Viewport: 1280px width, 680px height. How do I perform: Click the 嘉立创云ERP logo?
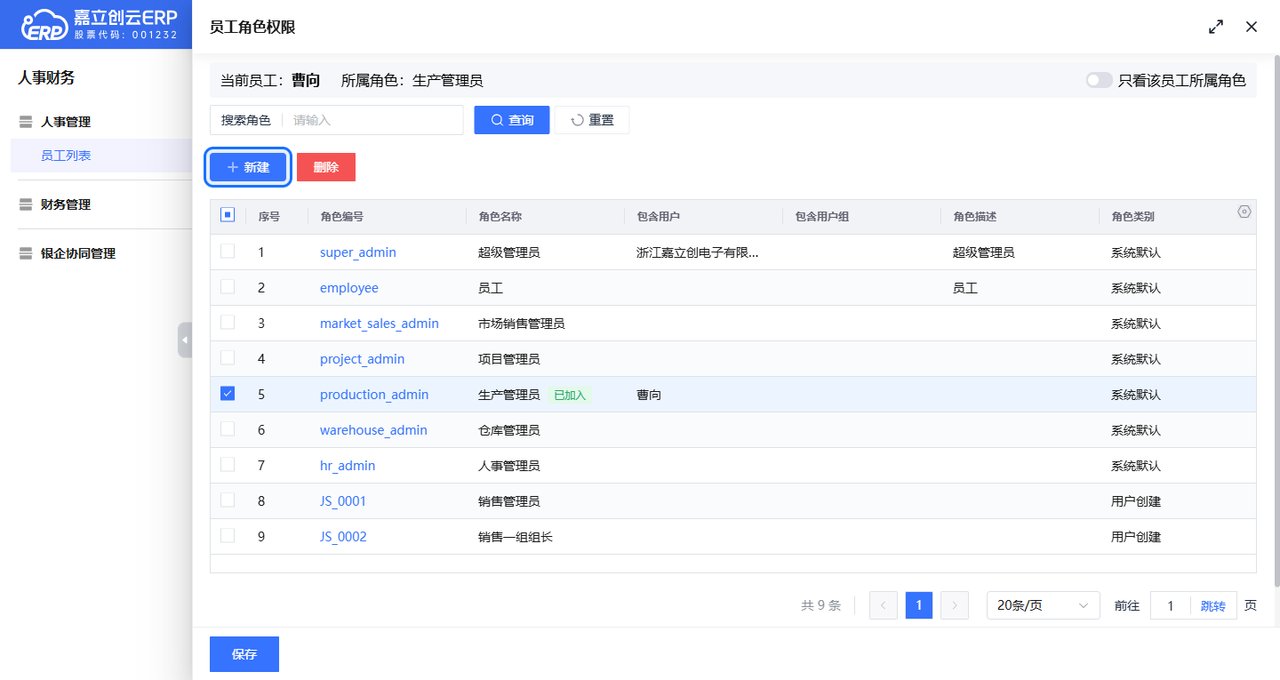pos(99,24)
